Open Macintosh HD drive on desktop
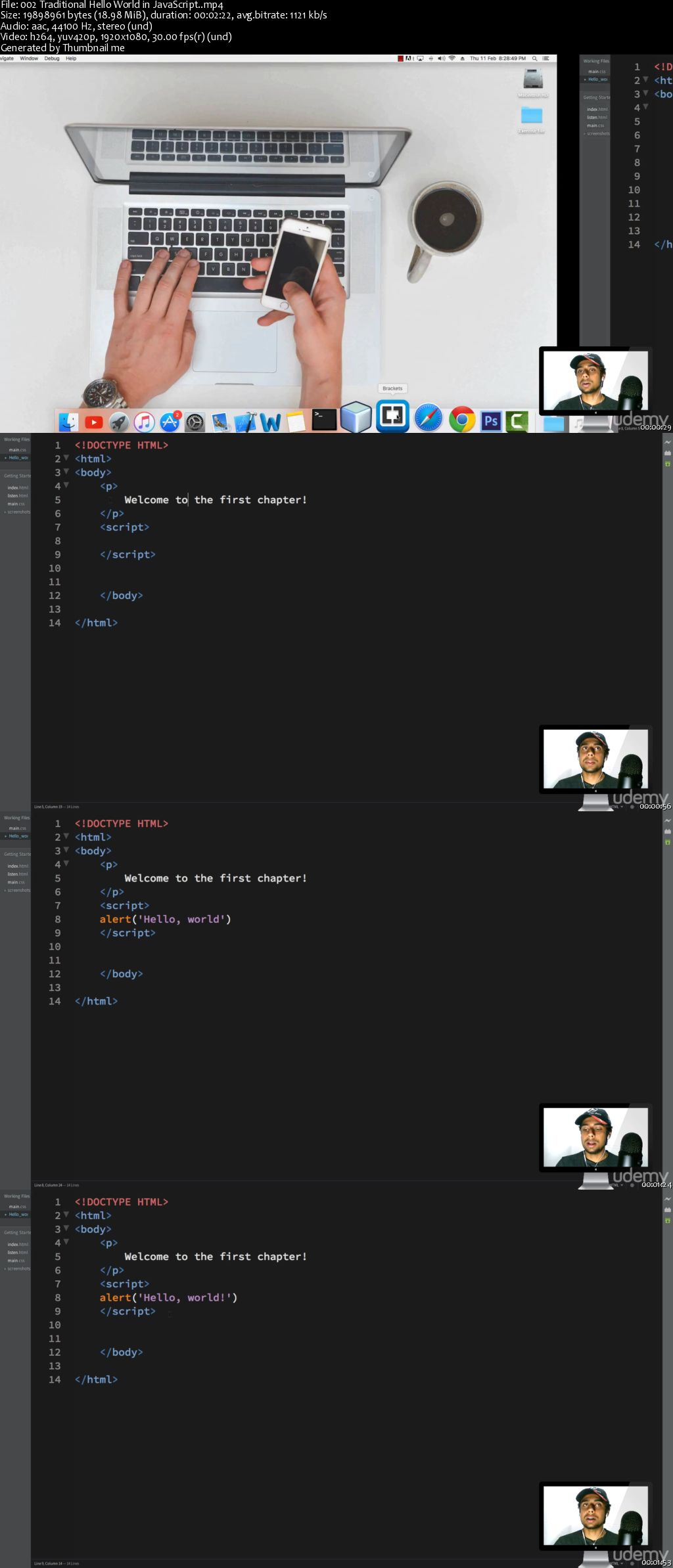The height and width of the screenshot is (1568, 673). click(x=532, y=83)
